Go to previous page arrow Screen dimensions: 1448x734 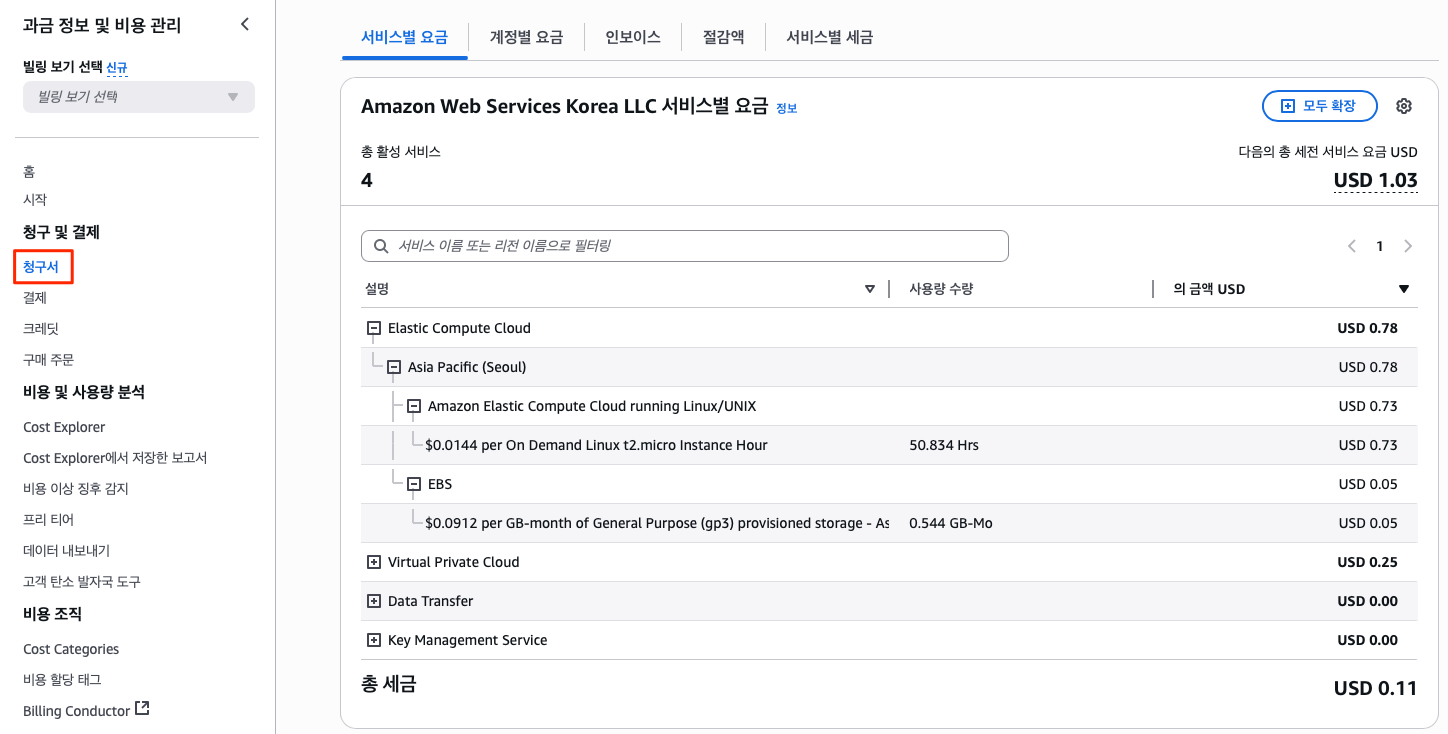[1352, 246]
